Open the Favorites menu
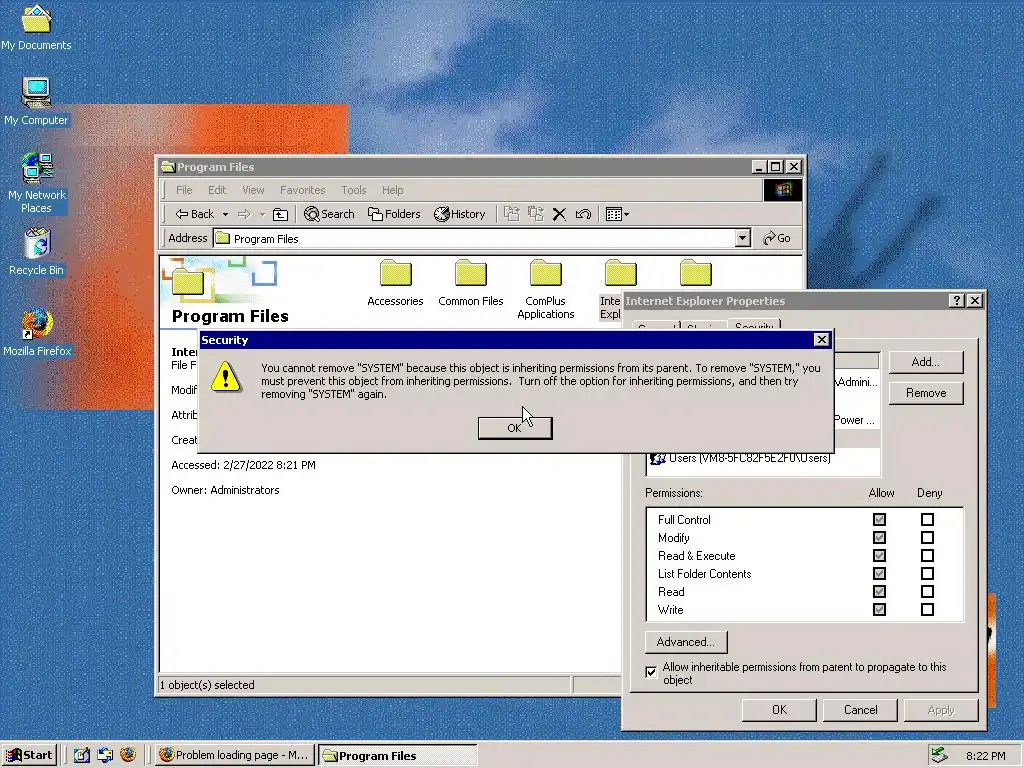This screenshot has width=1024, height=768. tap(302, 190)
